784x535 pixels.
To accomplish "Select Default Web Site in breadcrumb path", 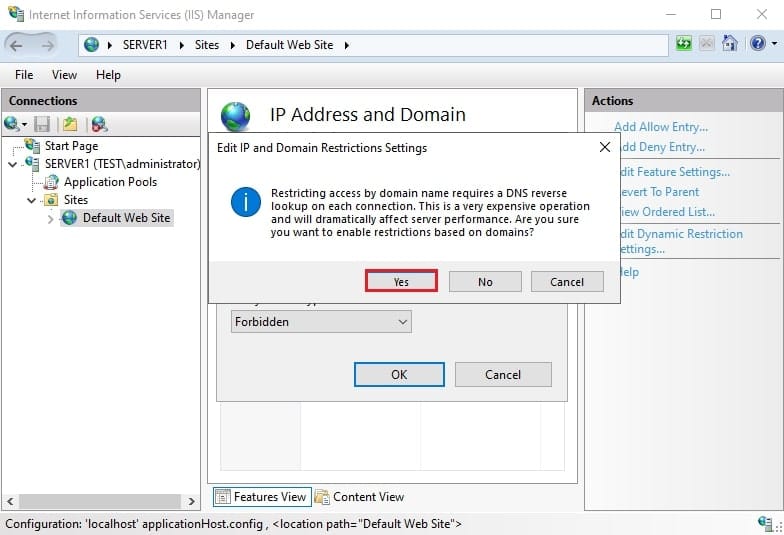I will click(x=289, y=45).
